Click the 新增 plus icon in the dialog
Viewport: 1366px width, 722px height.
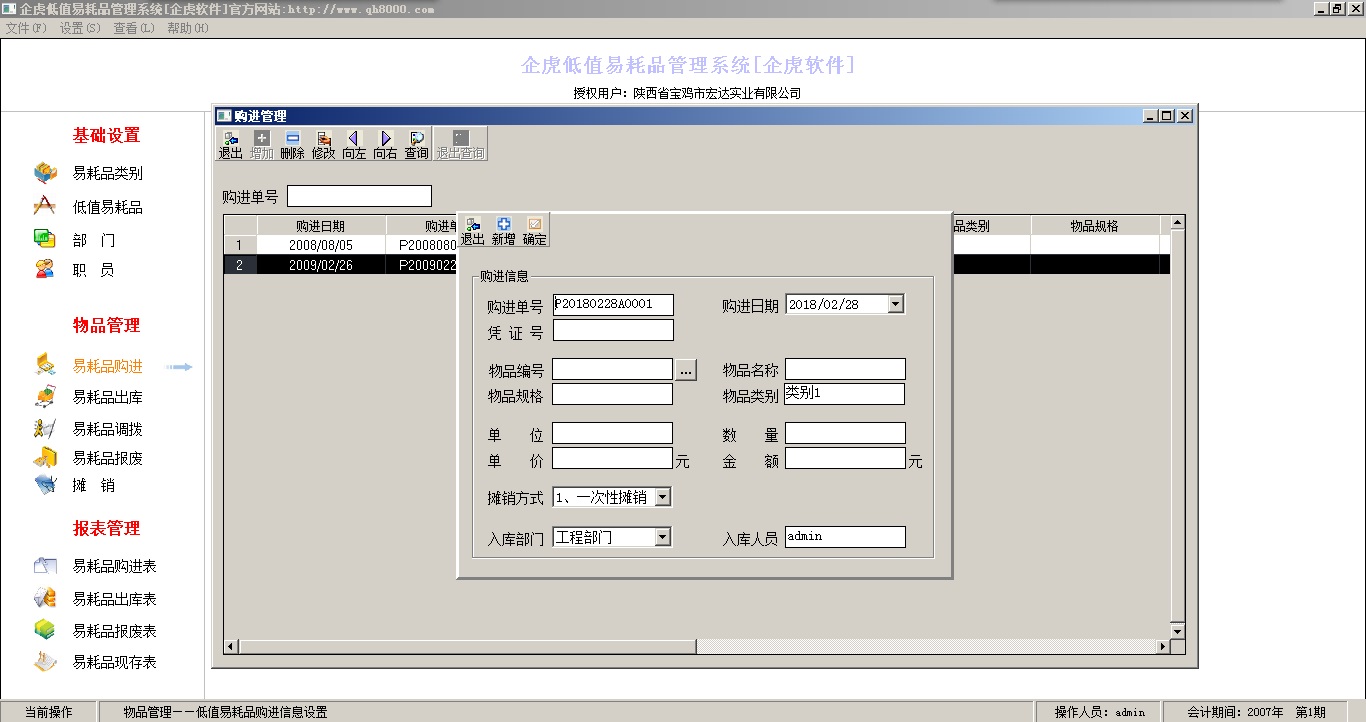504,231
